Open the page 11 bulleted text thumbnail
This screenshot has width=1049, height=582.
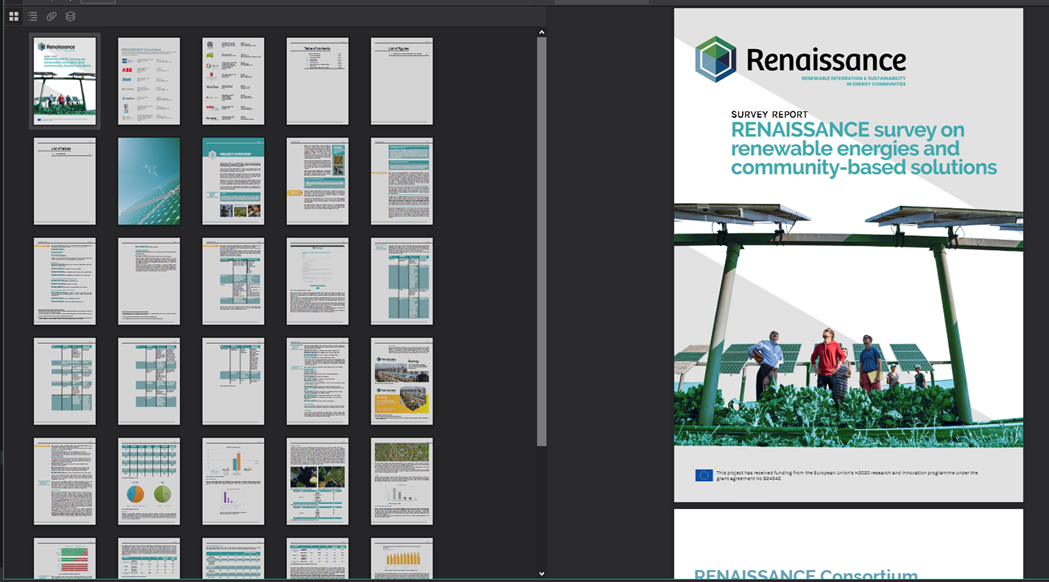(65, 281)
